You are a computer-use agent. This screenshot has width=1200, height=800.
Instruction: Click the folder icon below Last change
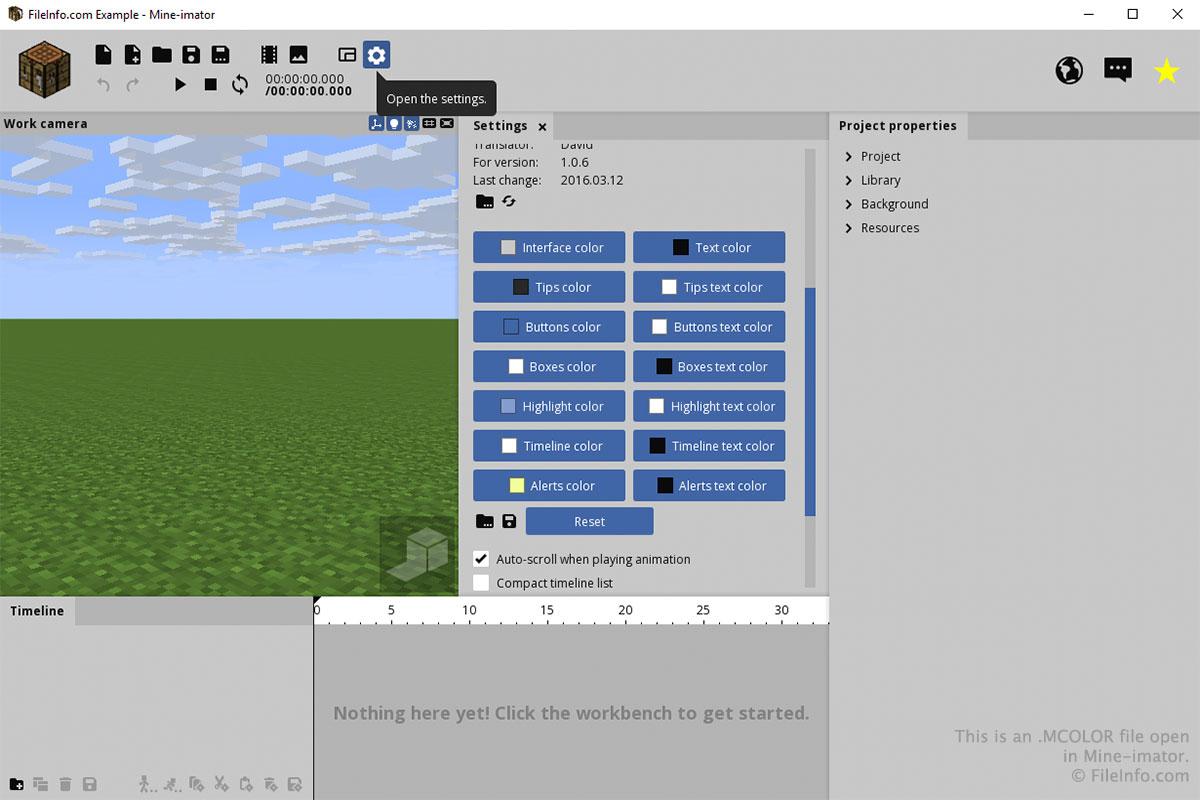point(485,202)
